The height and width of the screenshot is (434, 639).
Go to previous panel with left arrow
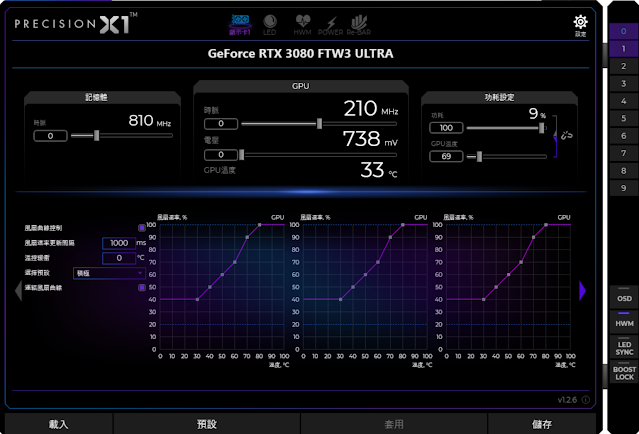[18, 291]
